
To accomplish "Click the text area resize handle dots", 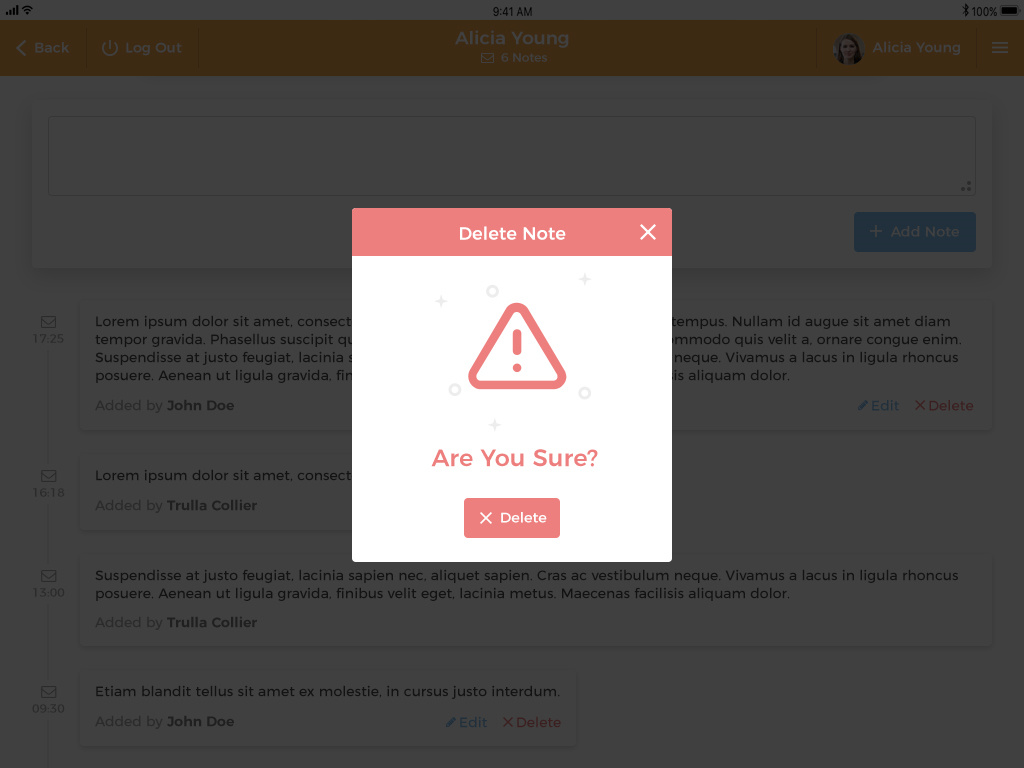I will (x=966, y=187).
